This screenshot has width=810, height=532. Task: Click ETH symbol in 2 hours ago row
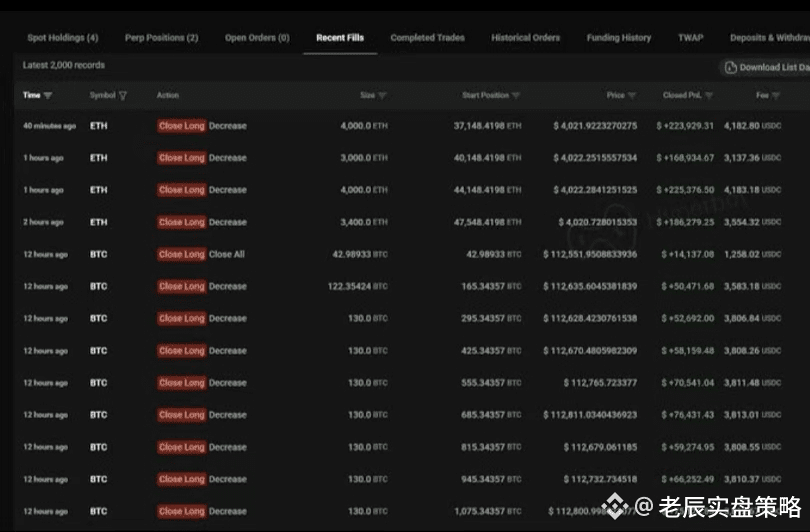99,222
